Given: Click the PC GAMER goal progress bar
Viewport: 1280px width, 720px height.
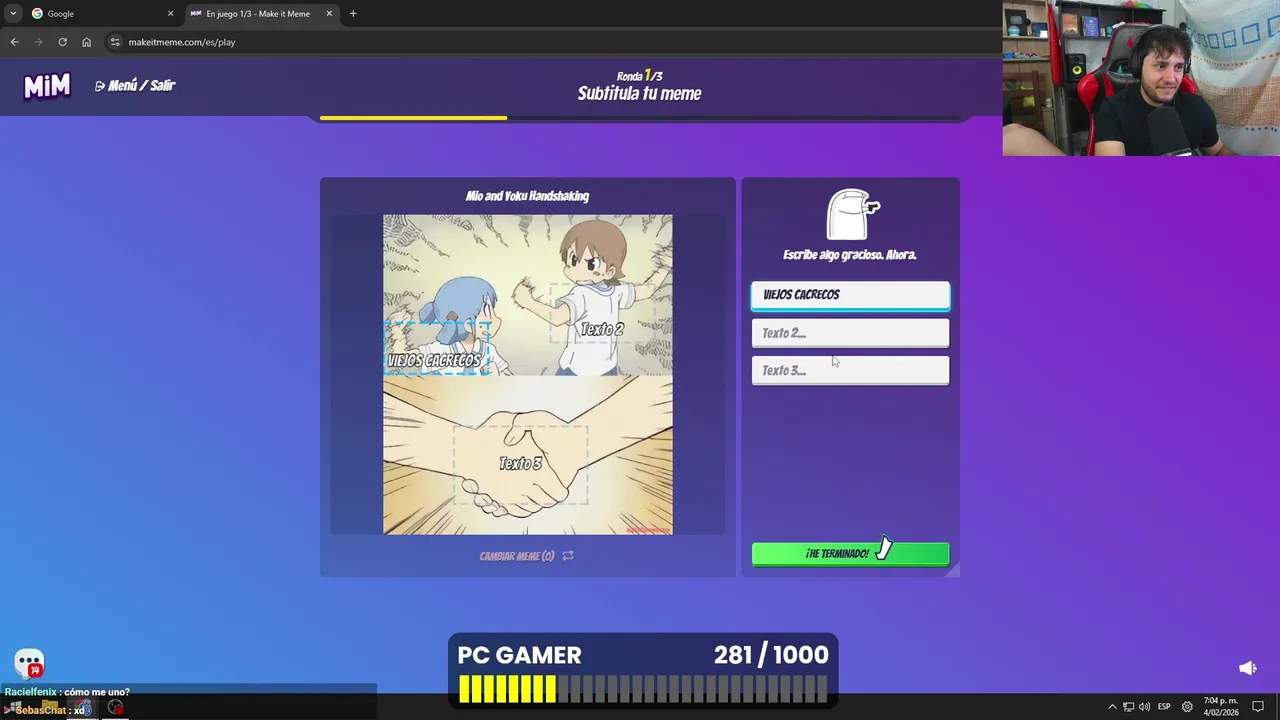Looking at the screenshot, I should click(643, 688).
